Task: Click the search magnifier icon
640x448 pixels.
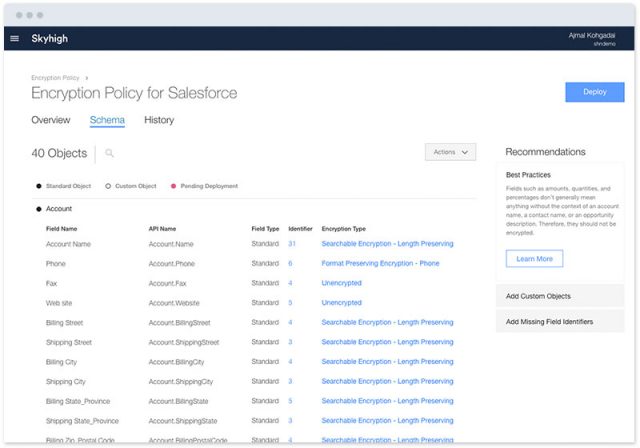Action: click(109, 153)
